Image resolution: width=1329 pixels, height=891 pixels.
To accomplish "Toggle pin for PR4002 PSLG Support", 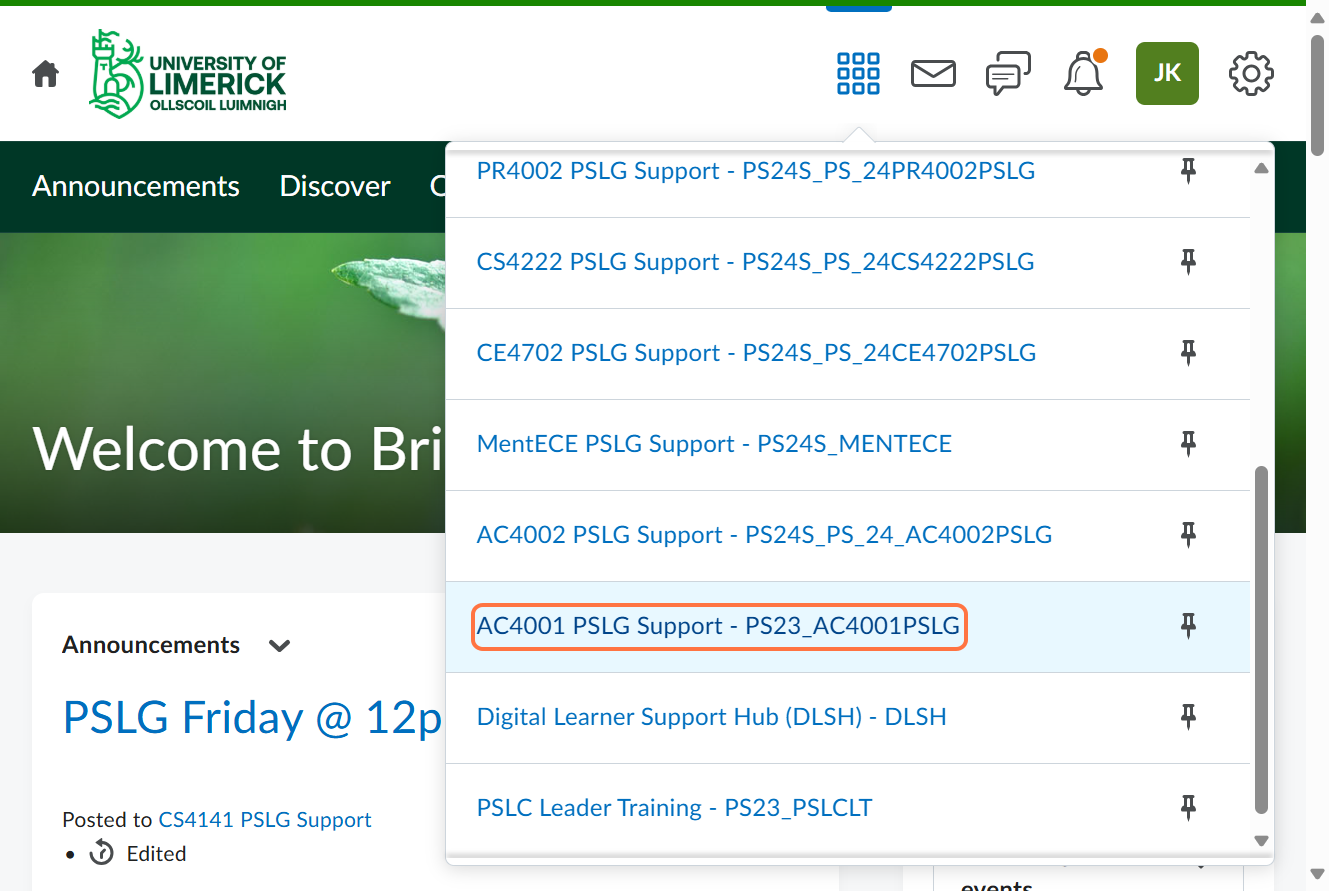I will [x=1188, y=171].
